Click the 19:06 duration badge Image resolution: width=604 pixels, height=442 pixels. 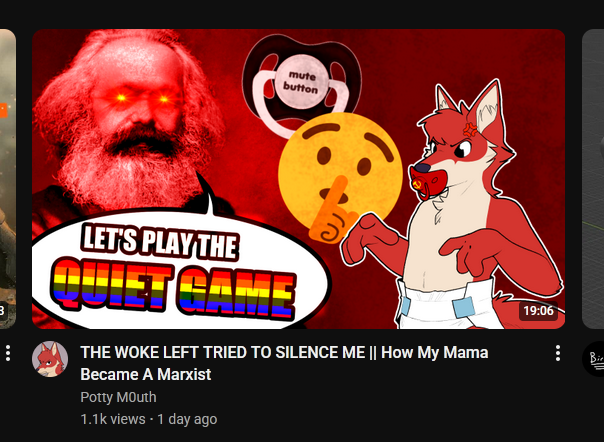click(538, 311)
